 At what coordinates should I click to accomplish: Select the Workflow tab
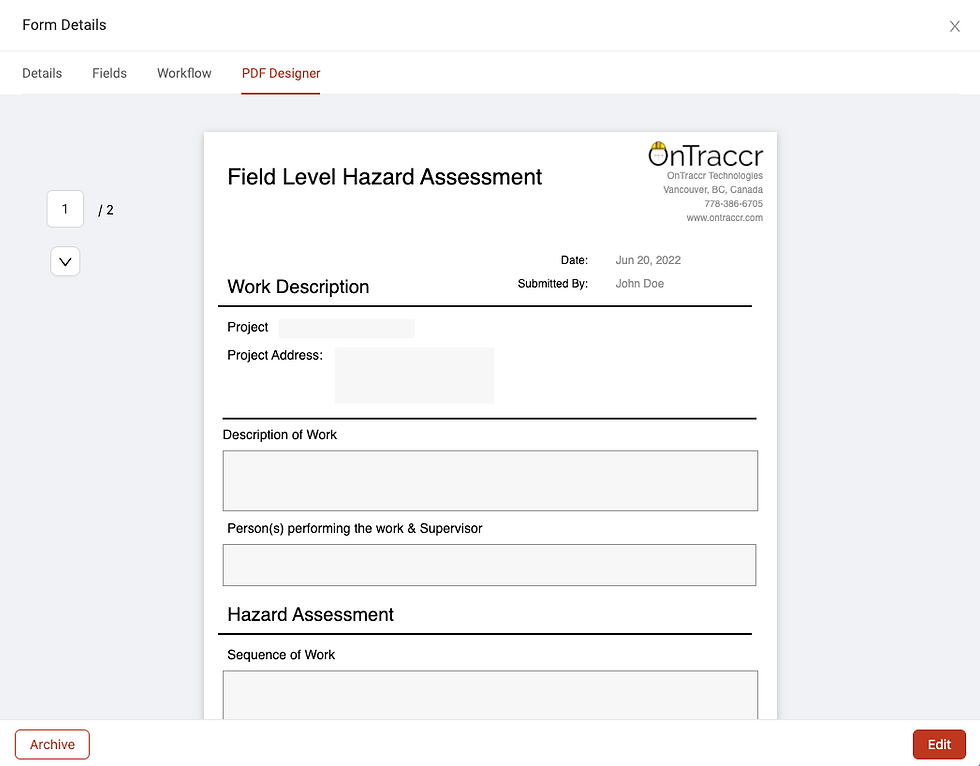pos(184,73)
